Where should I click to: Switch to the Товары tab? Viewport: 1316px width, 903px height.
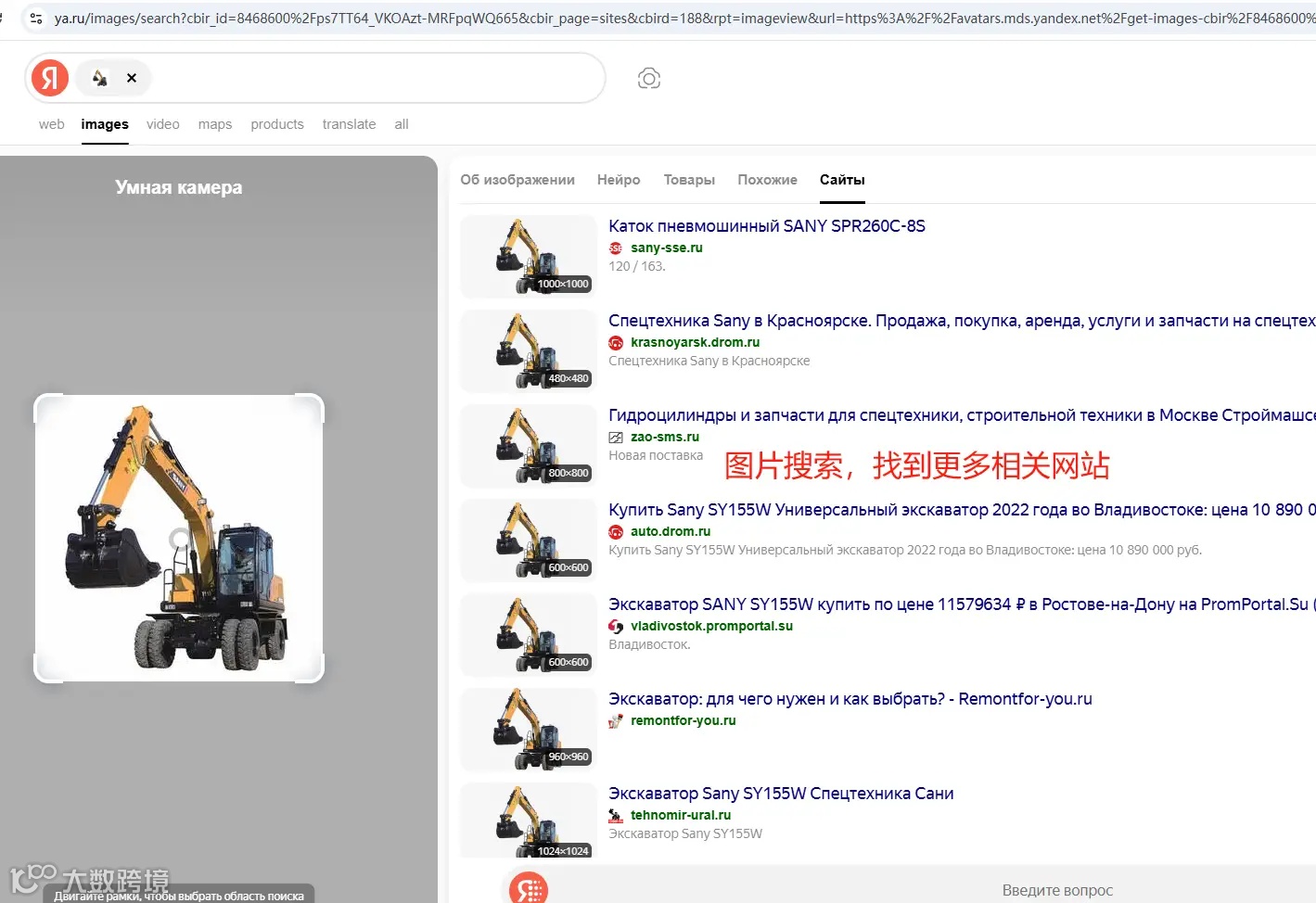pos(689,180)
